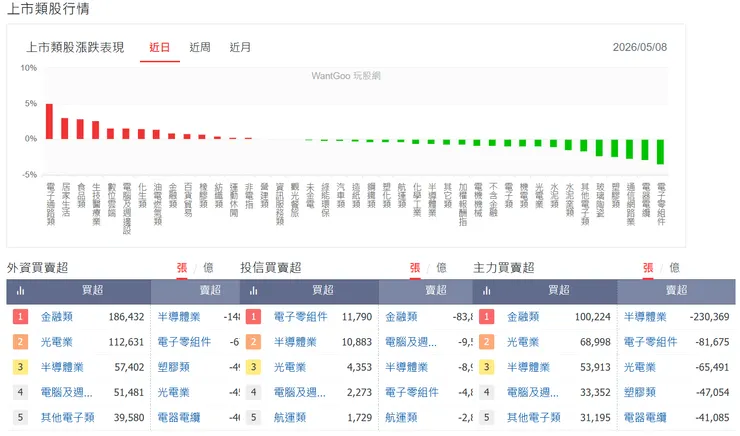Viewport: 740px width, 436px height.
Task: Open 電腦及週... link in 主力 買超 list
Action: coord(533,392)
